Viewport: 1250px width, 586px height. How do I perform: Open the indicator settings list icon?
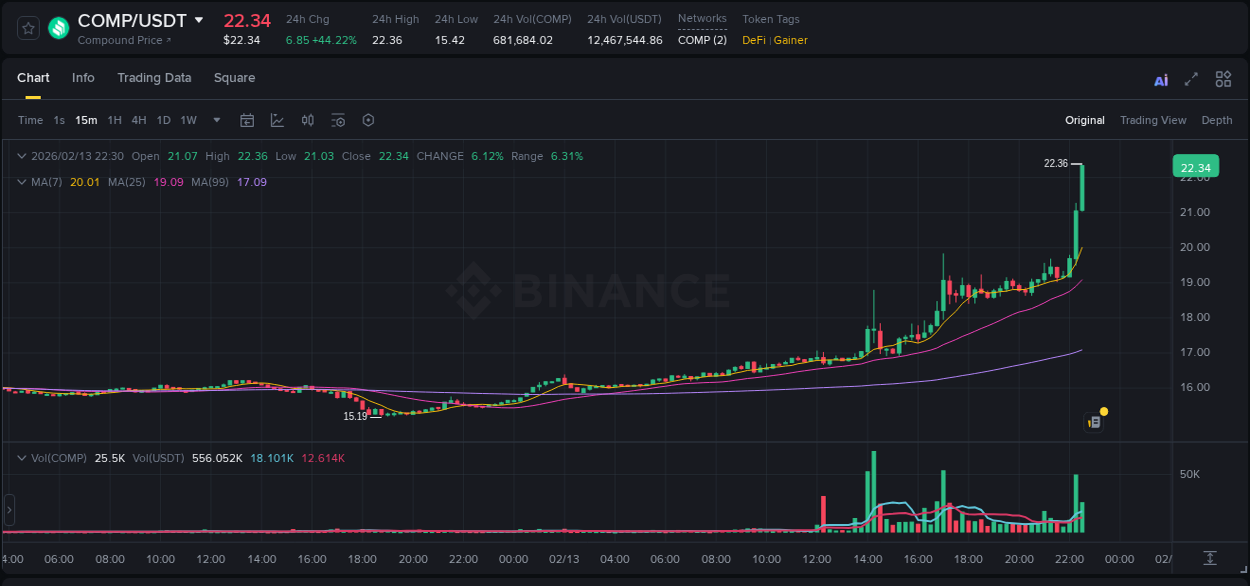point(338,120)
